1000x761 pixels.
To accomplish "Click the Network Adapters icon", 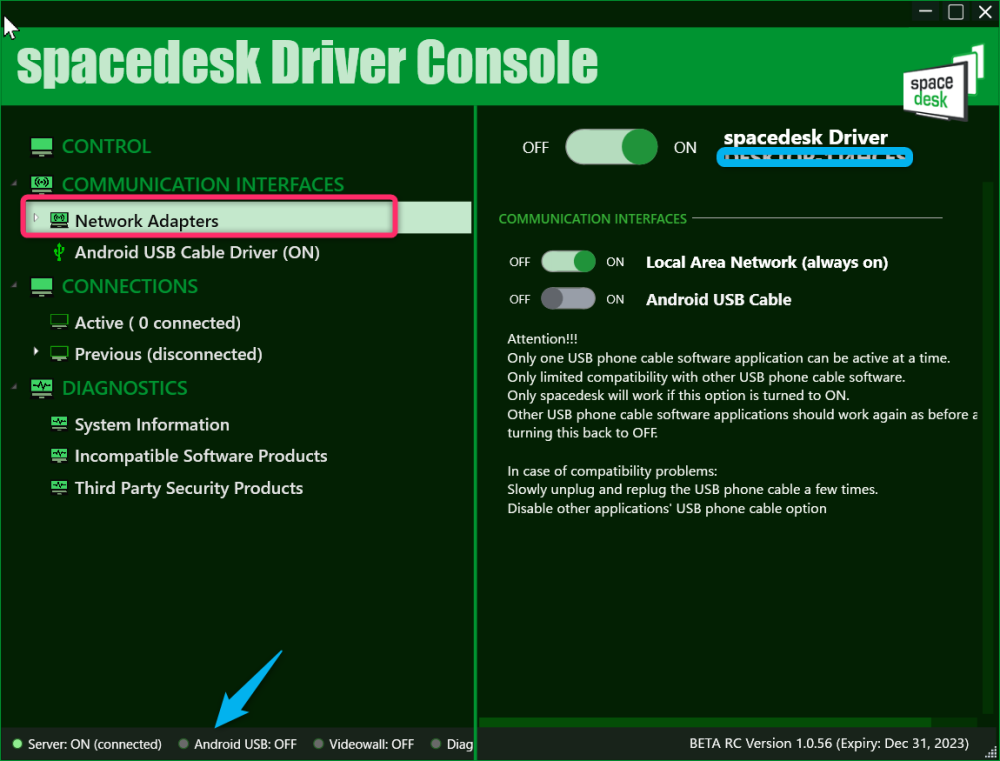I will [x=59, y=221].
